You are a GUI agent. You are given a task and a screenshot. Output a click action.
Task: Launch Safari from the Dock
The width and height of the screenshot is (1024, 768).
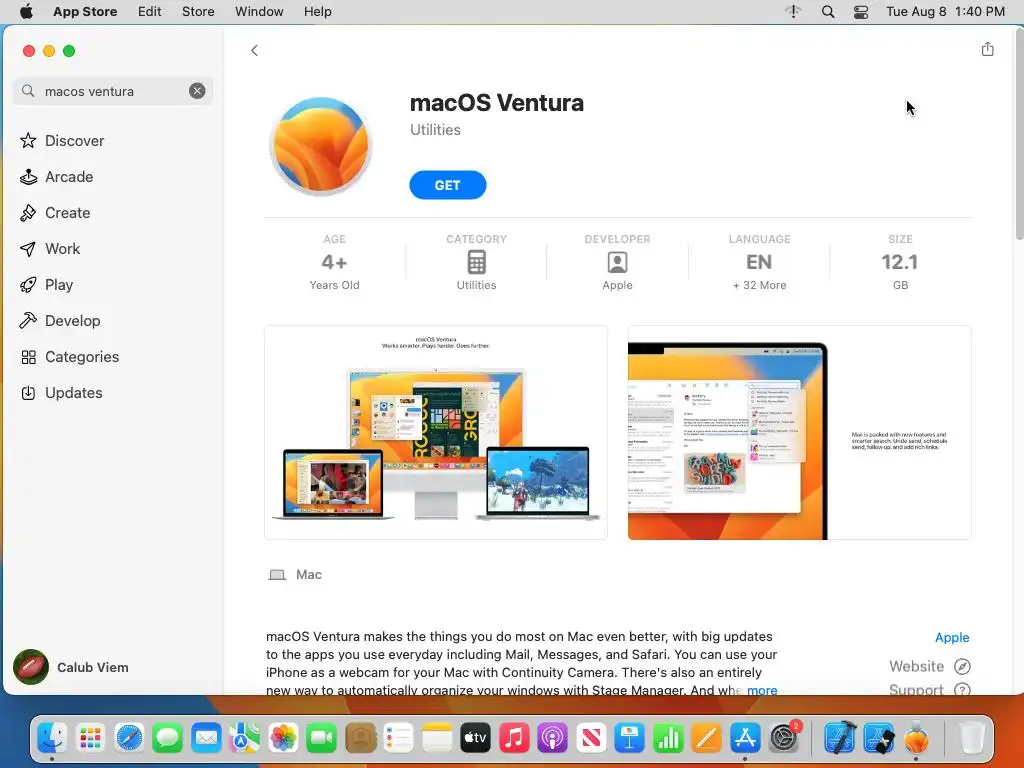pos(129,738)
